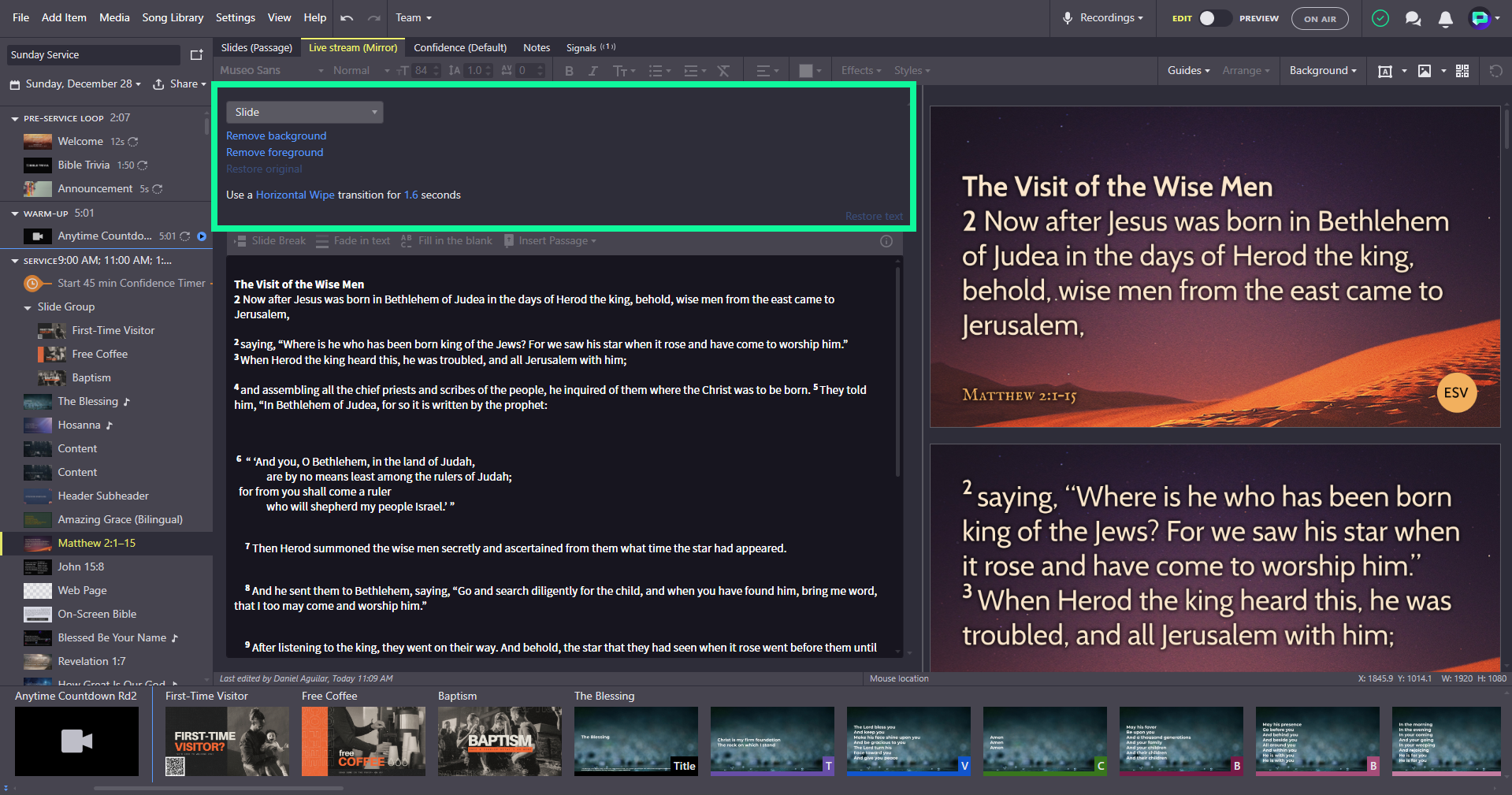Click the Horizontal Wipe transition link
The width and height of the screenshot is (1512, 795).
[x=295, y=195]
